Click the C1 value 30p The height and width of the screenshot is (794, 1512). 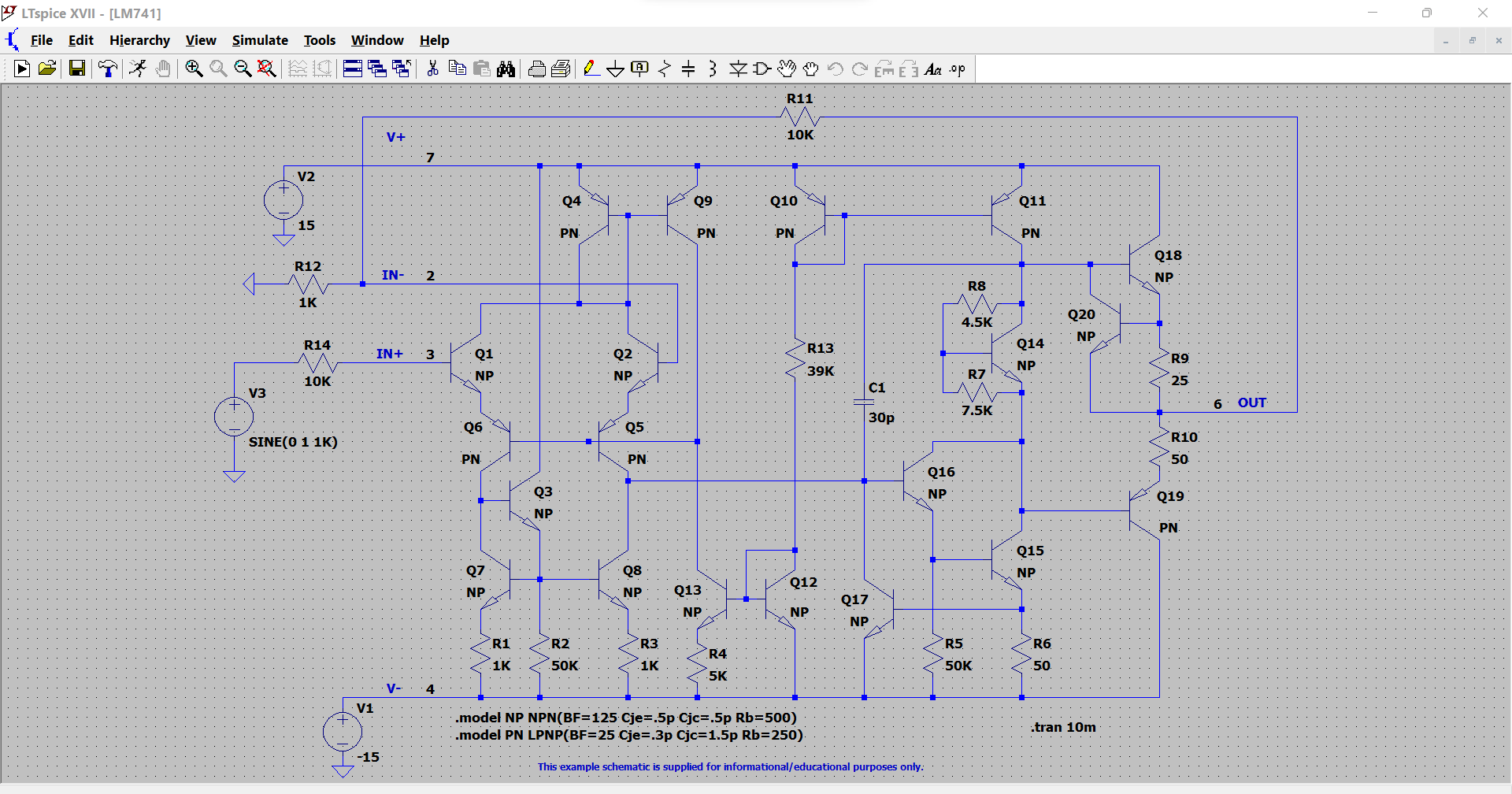881,417
